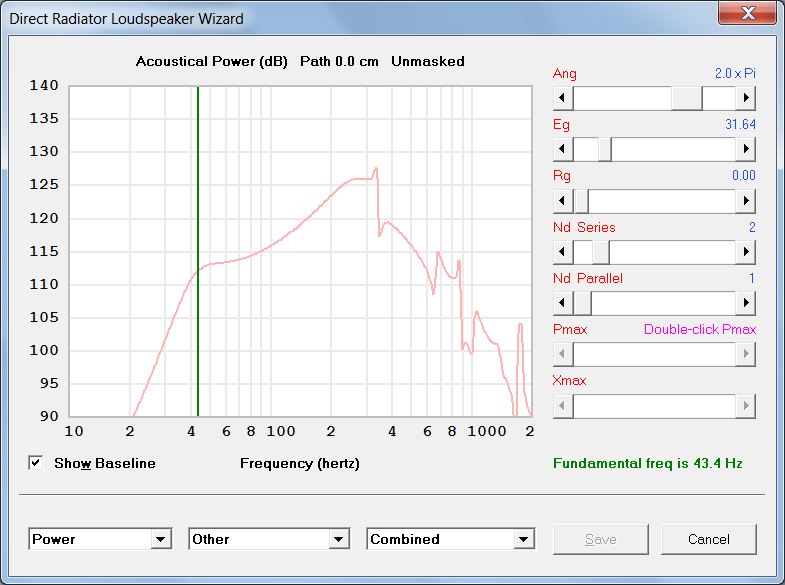785x585 pixels.
Task: Click the left arrow of the Eg slider
Action: [x=563, y=149]
